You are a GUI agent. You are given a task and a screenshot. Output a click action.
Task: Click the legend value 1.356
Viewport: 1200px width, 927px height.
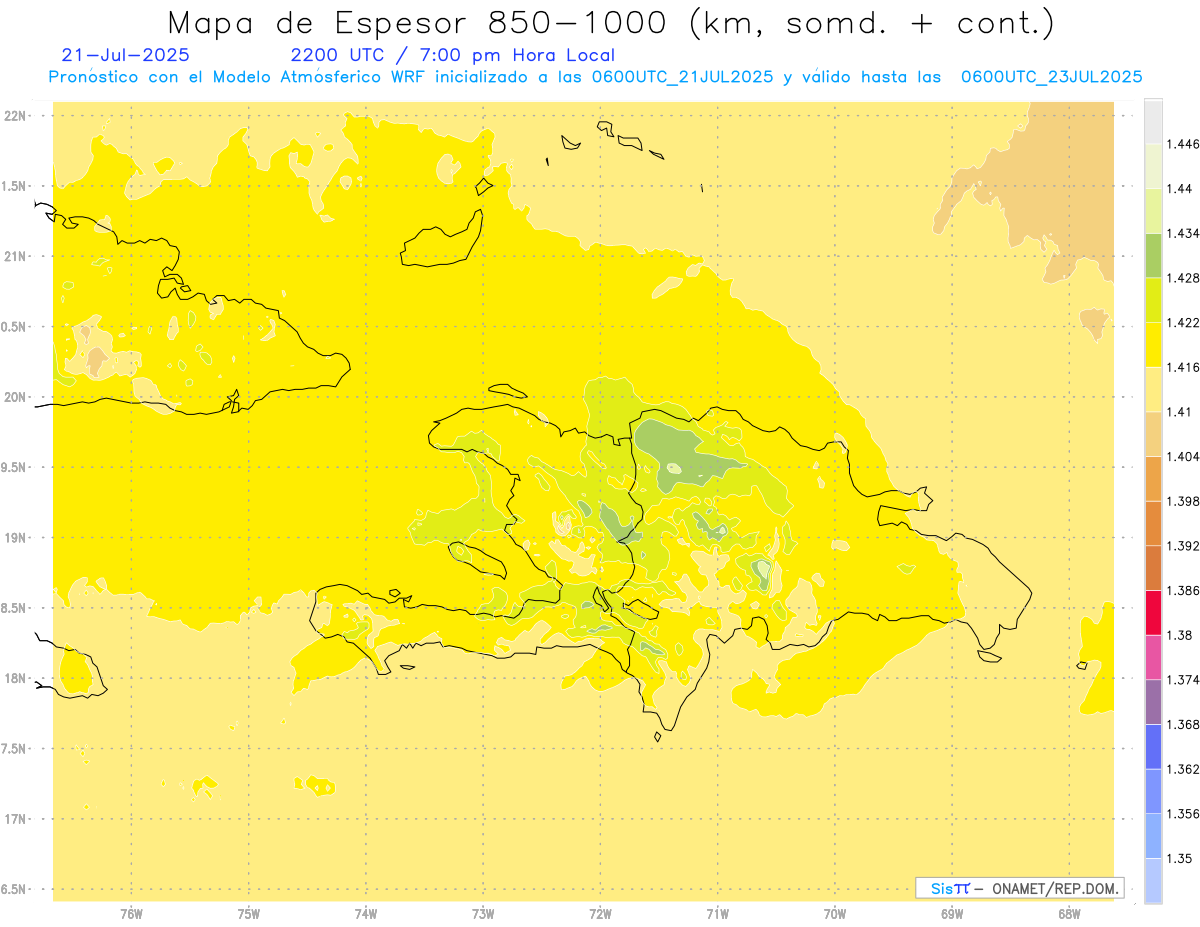pos(1184,814)
